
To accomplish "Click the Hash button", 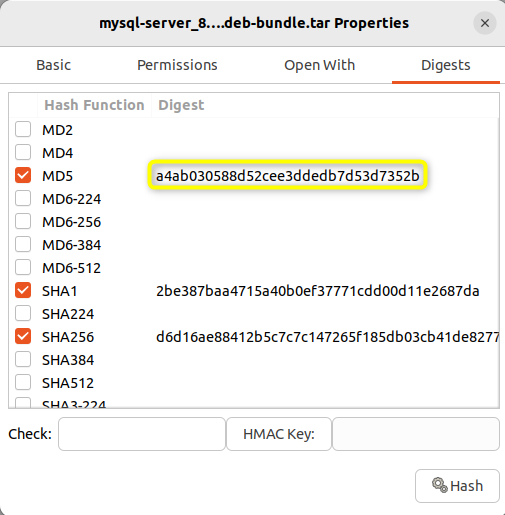I will (457, 486).
